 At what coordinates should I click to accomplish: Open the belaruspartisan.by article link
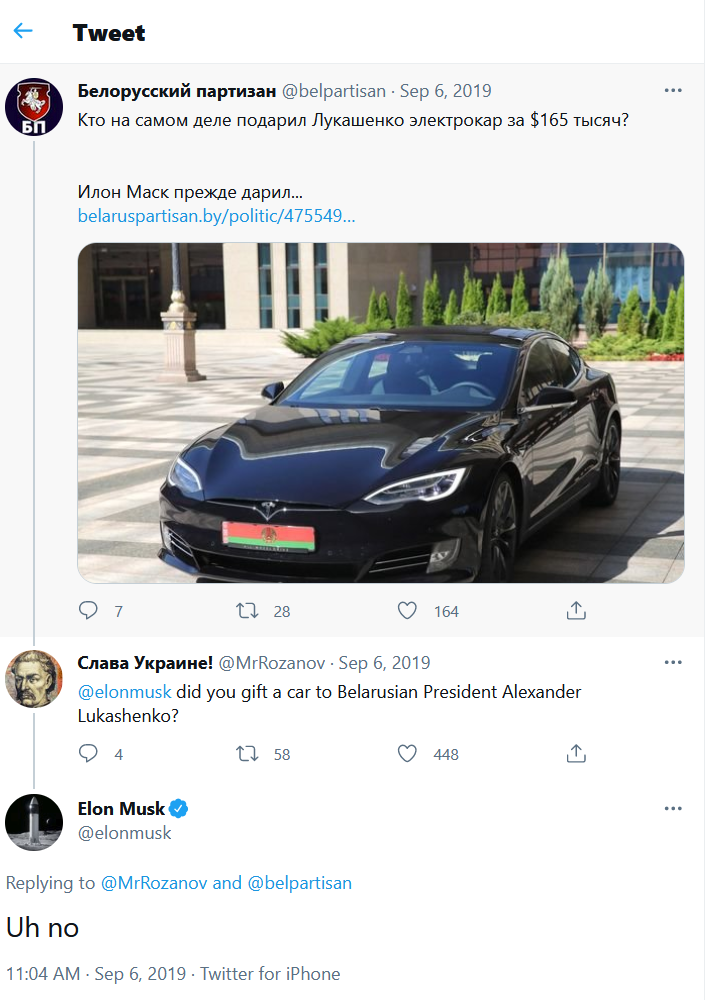216,216
